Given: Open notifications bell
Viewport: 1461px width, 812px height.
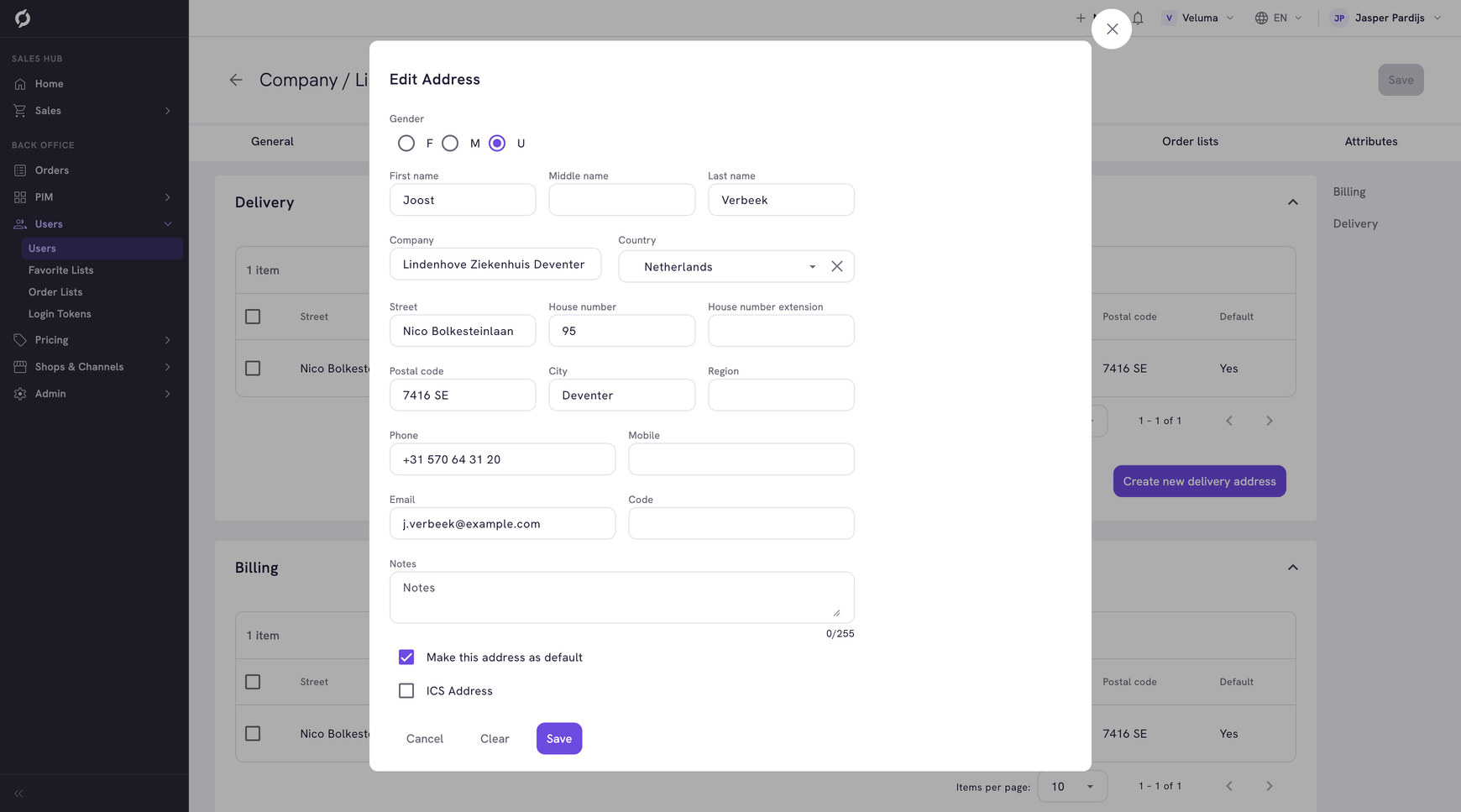Looking at the screenshot, I should pyautogui.click(x=1138, y=18).
